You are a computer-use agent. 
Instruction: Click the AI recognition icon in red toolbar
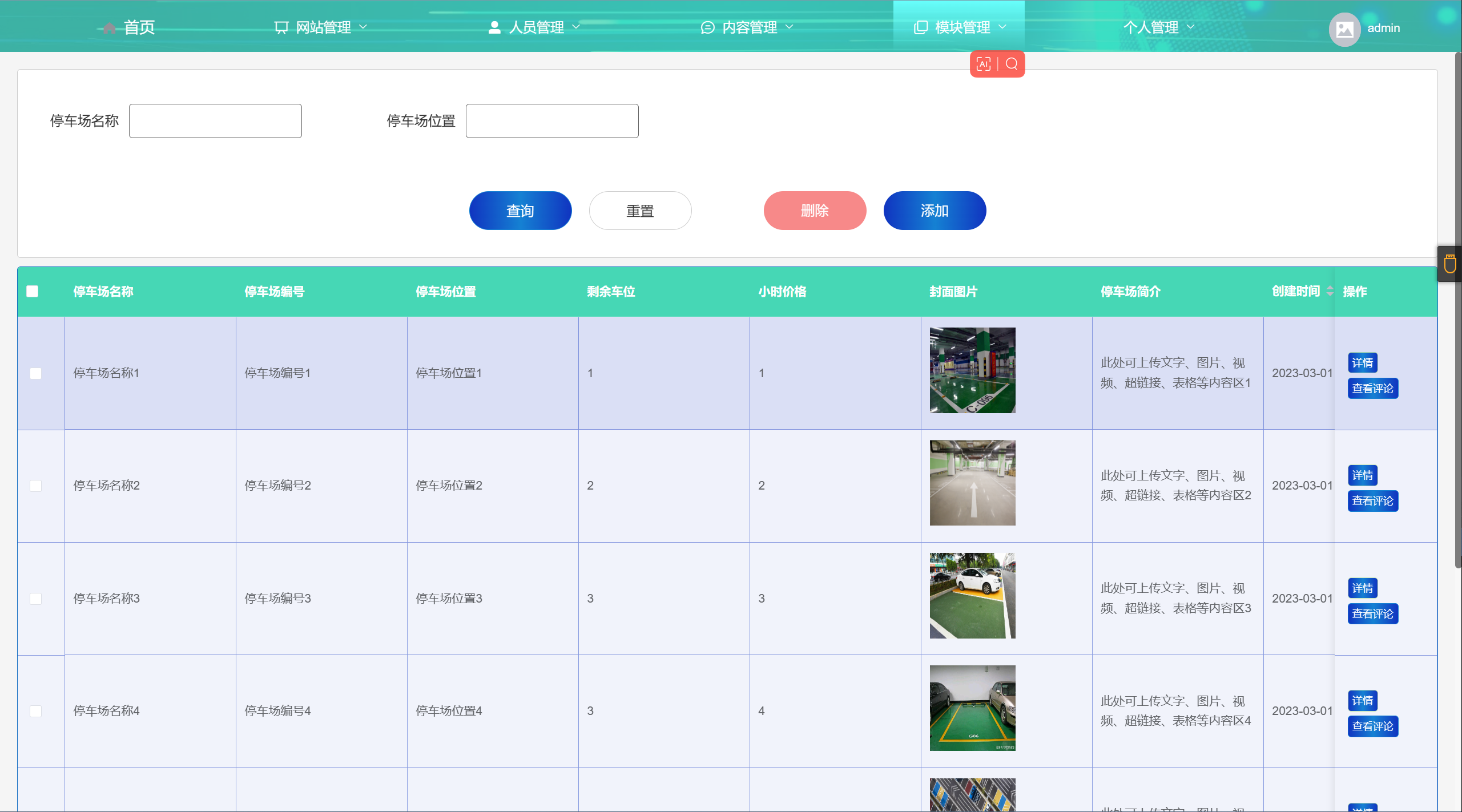[x=984, y=64]
